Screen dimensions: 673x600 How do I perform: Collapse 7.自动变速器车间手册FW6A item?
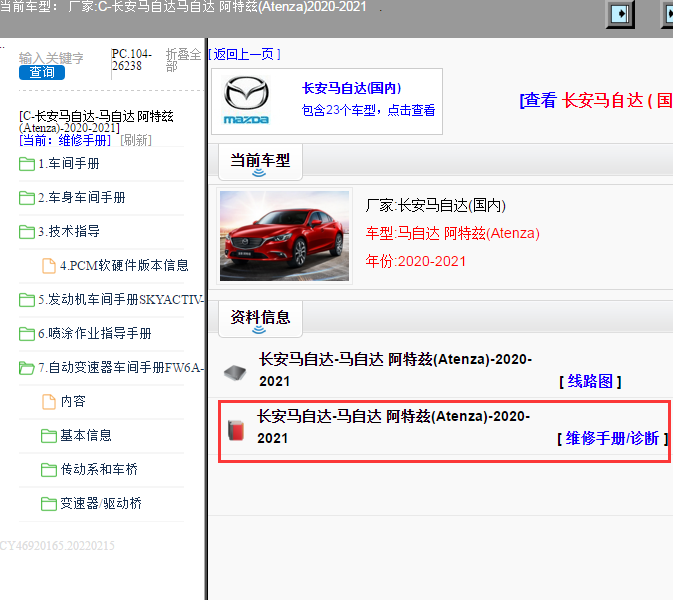(x=121, y=367)
